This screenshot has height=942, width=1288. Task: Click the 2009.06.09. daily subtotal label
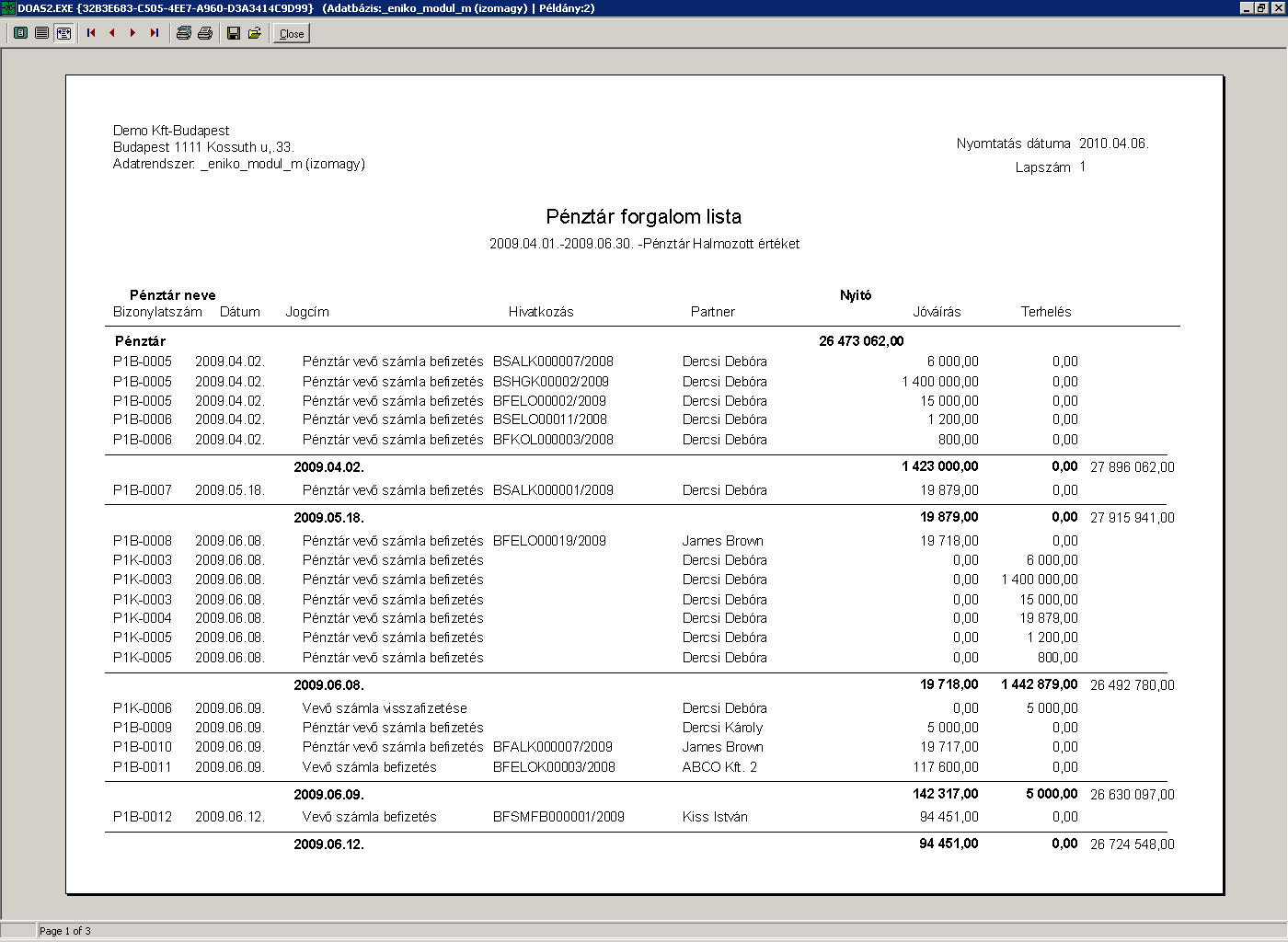point(328,795)
